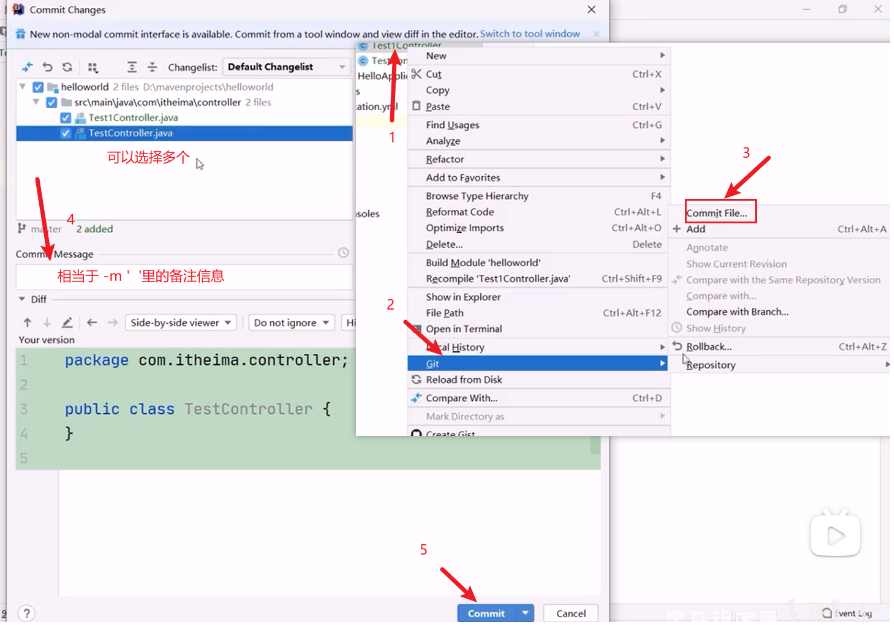Screen dimensions: 894x629
Task: Select Commit File... in Git submenu
Action: [716, 213]
